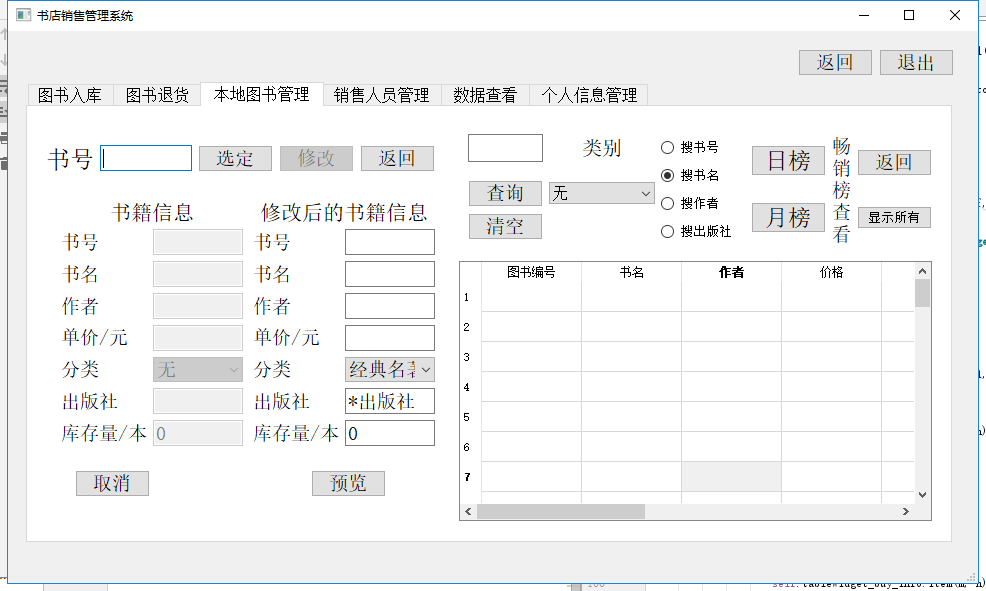Click the table horizontal scrollbar thumb
Screen dimensions: 986x591
tap(561, 512)
